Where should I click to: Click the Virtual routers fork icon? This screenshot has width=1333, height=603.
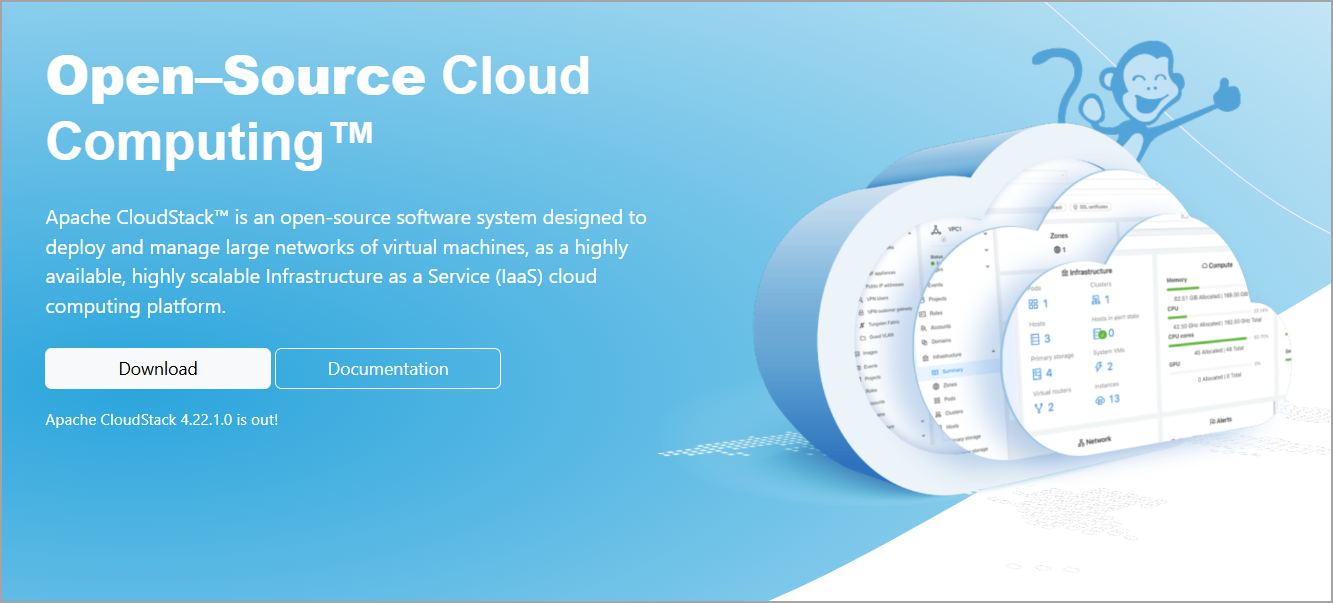click(x=1039, y=408)
